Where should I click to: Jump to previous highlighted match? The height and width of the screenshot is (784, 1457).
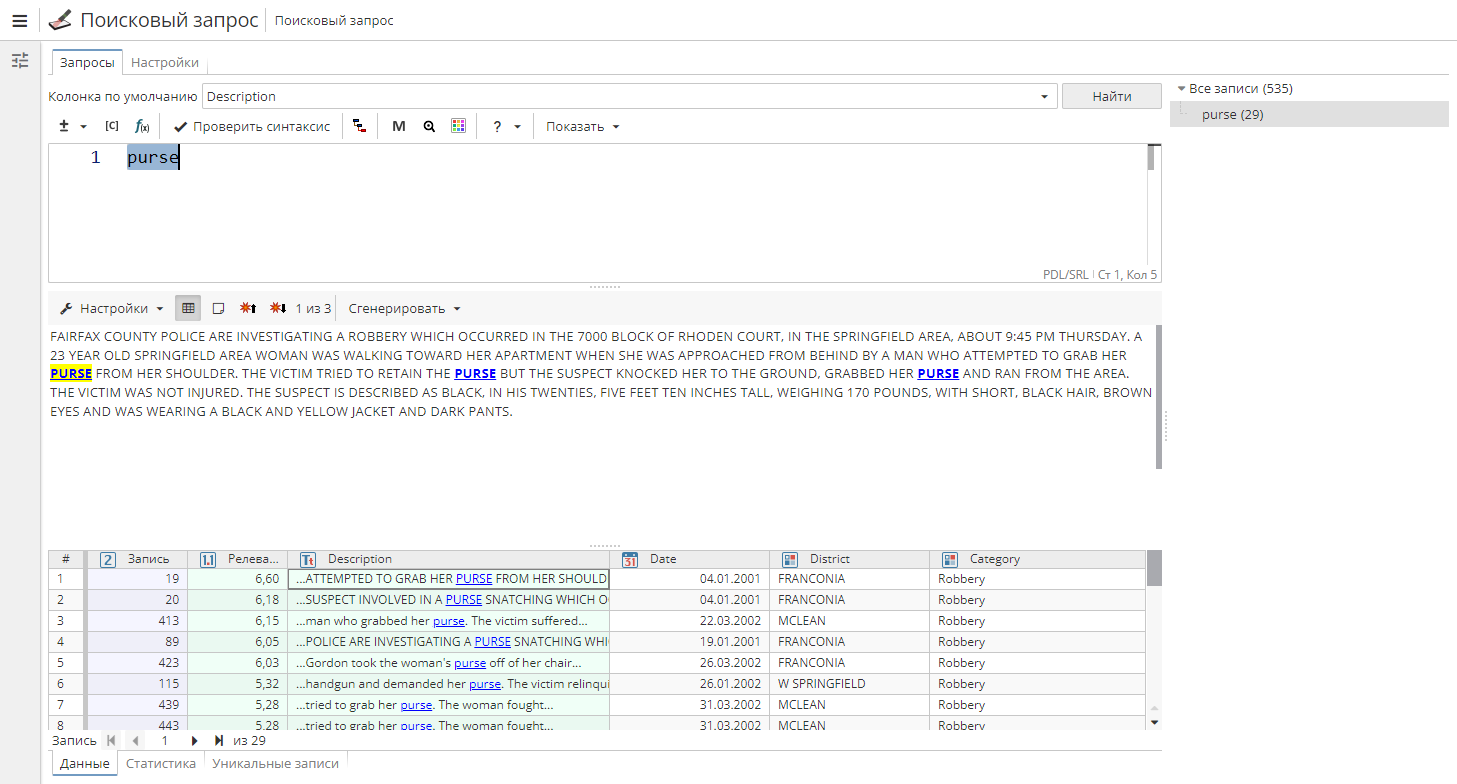(248, 308)
